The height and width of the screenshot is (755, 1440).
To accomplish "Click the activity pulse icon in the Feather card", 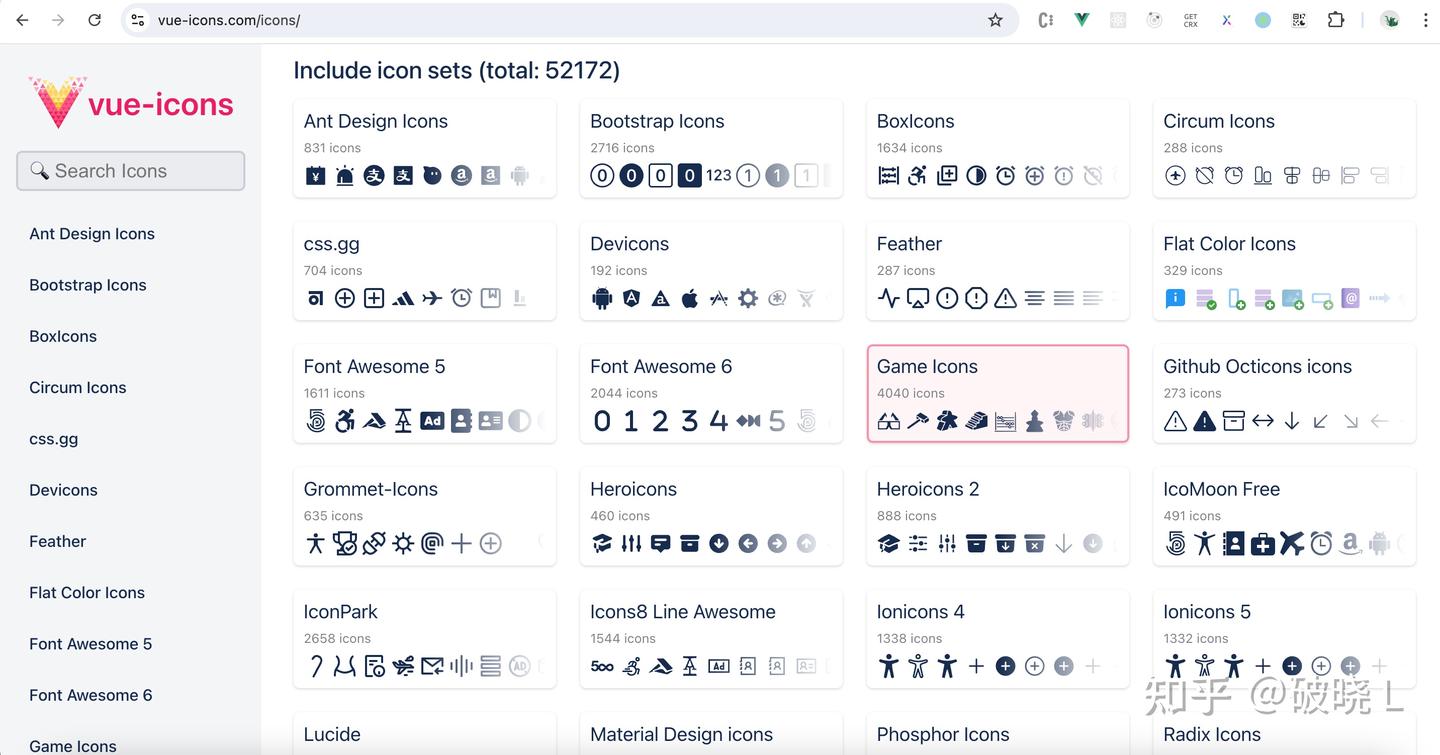I will (x=888, y=298).
